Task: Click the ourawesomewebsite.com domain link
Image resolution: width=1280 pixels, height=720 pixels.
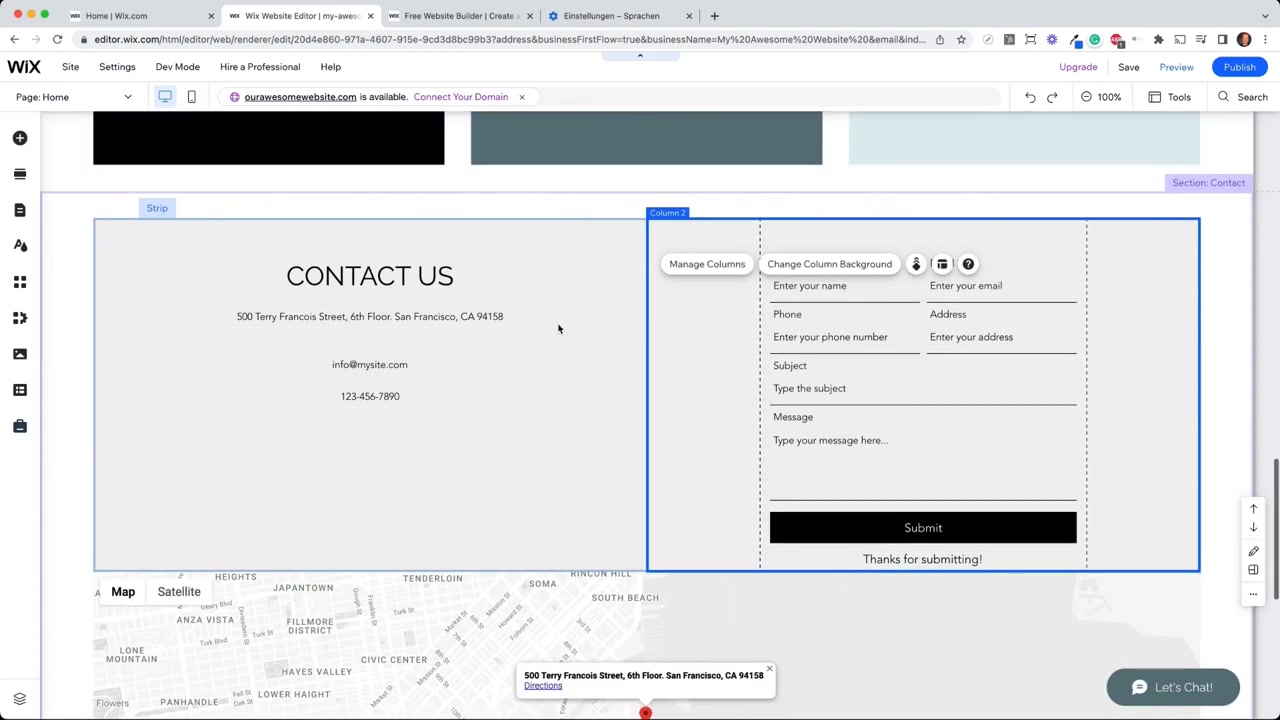Action: [x=300, y=97]
